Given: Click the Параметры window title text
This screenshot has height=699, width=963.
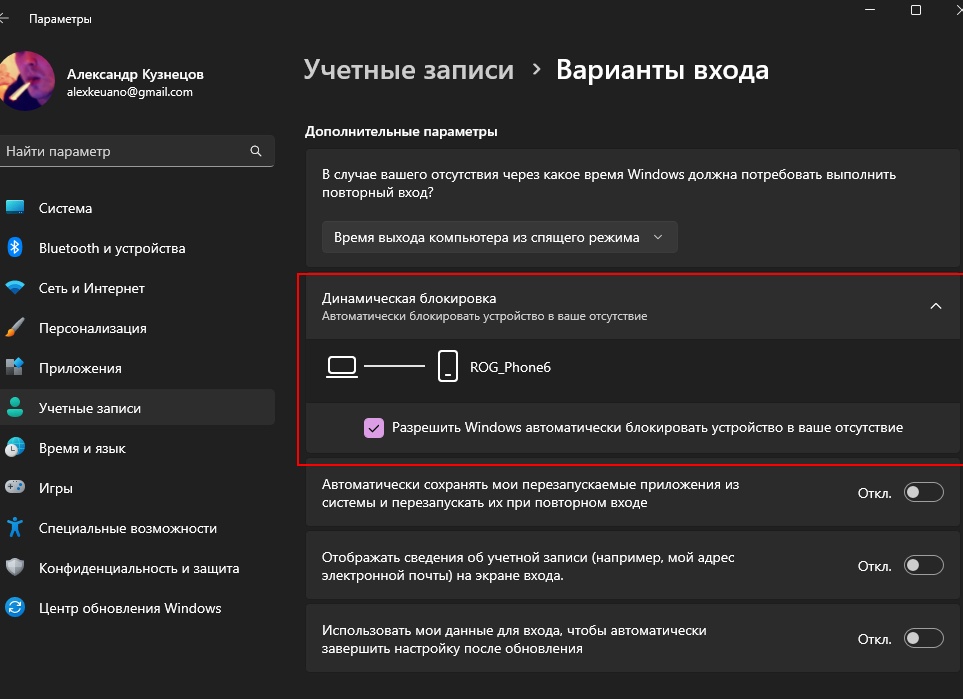Looking at the screenshot, I should [x=60, y=19].
